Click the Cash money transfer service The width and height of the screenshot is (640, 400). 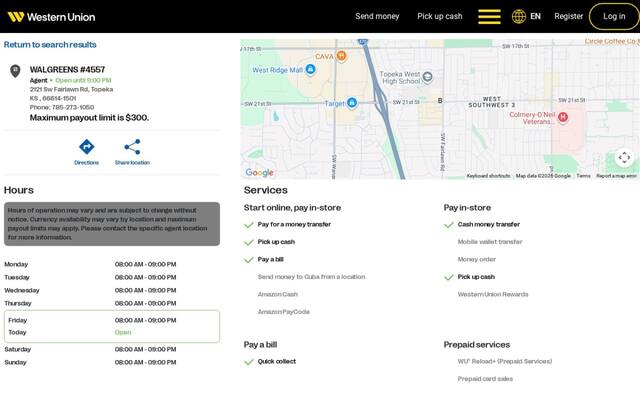[489, 224]
